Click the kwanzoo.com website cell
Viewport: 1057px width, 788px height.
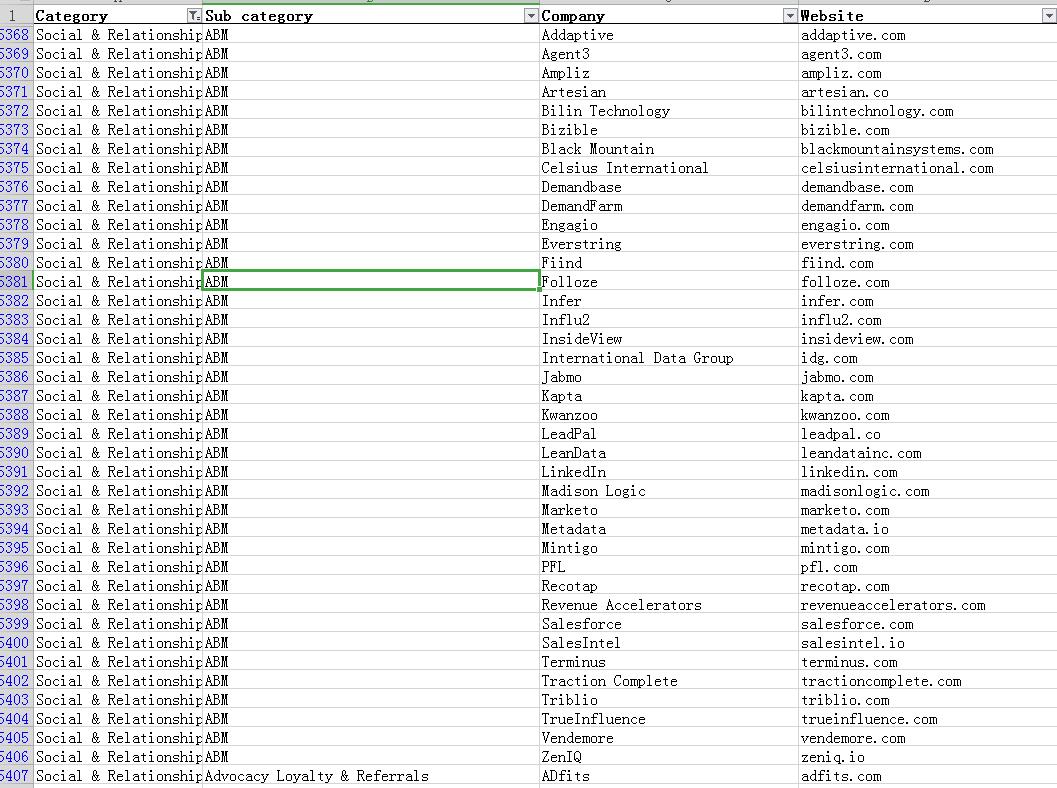[928, 415]
